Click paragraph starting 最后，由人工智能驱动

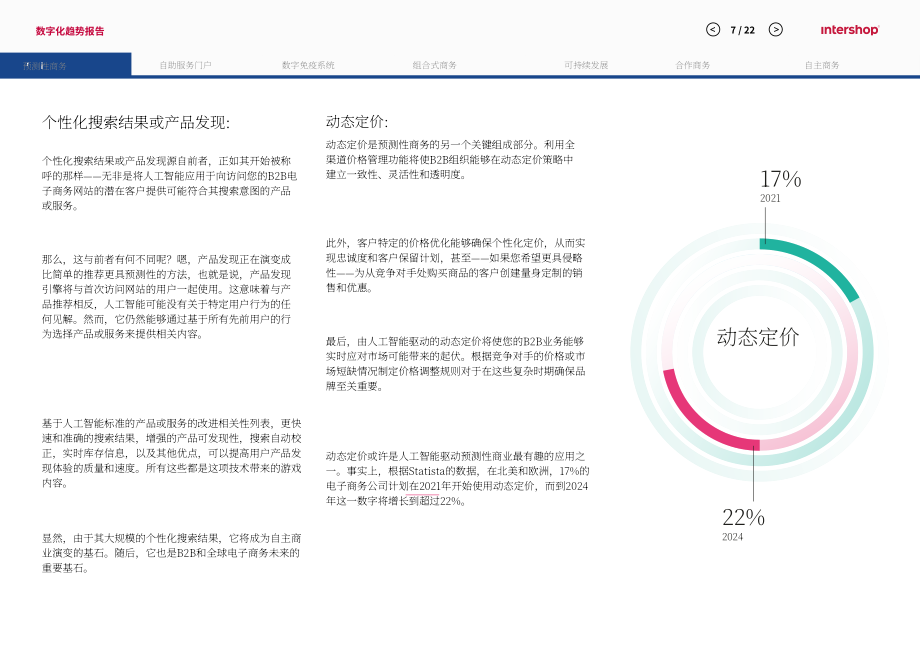point(455,364)
